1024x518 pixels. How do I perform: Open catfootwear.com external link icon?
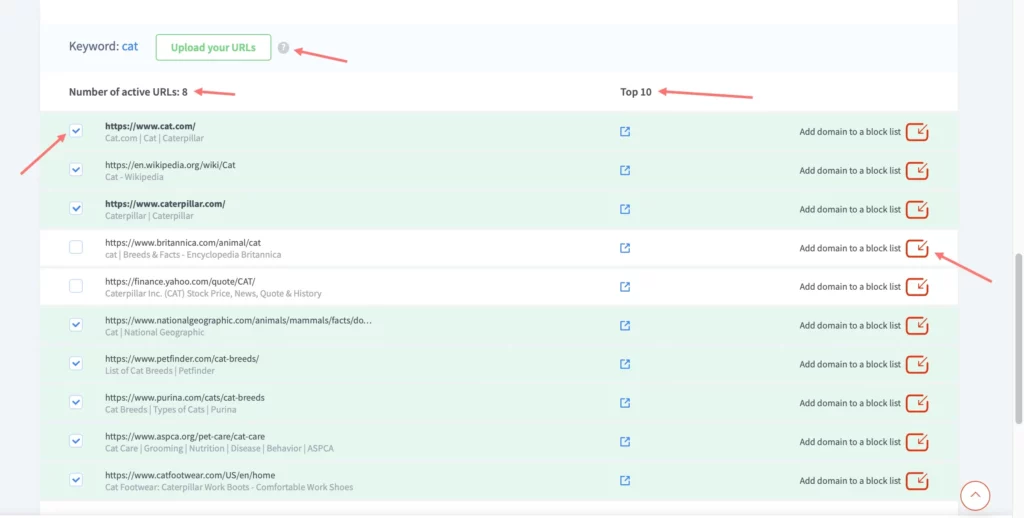coord(625,480)
